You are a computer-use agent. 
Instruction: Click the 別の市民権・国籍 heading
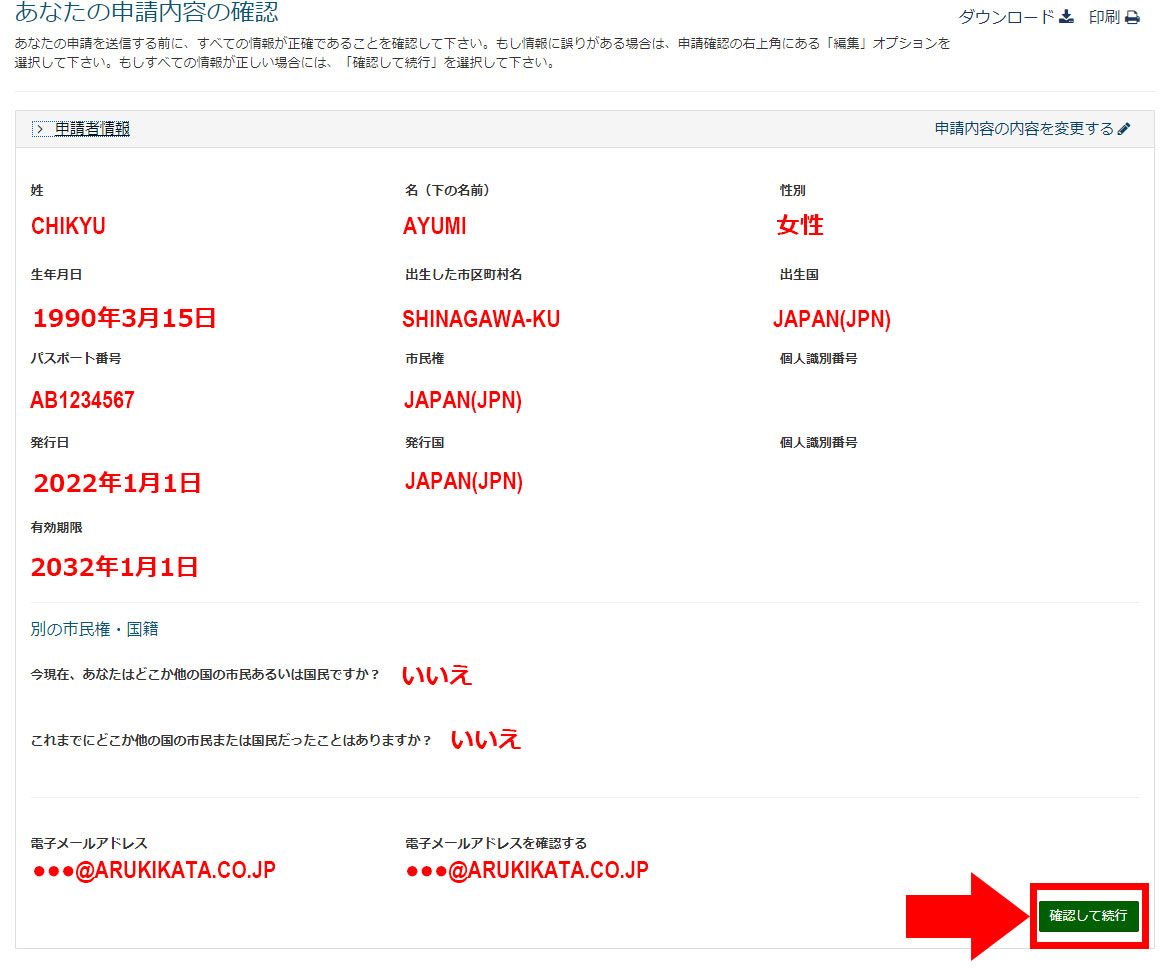(x=94, y=629)
